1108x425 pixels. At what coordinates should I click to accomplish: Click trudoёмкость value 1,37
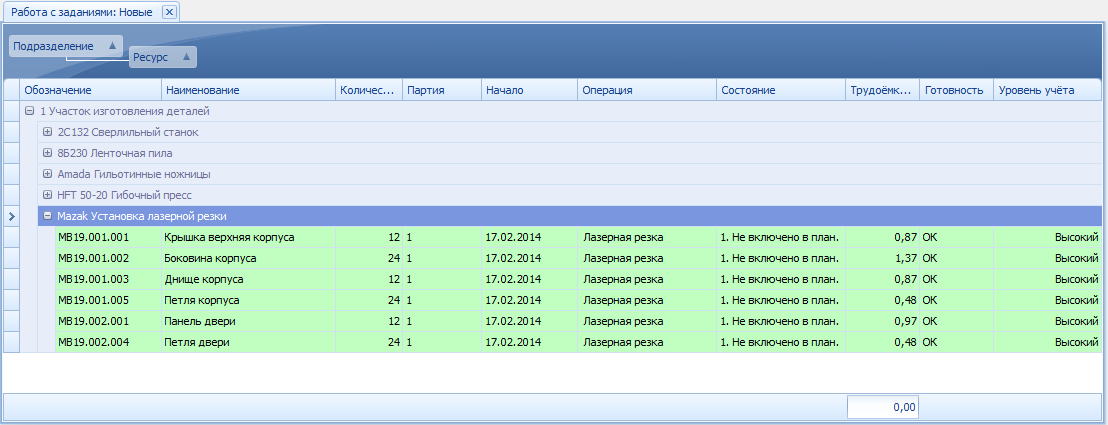(x=882, y=258)
